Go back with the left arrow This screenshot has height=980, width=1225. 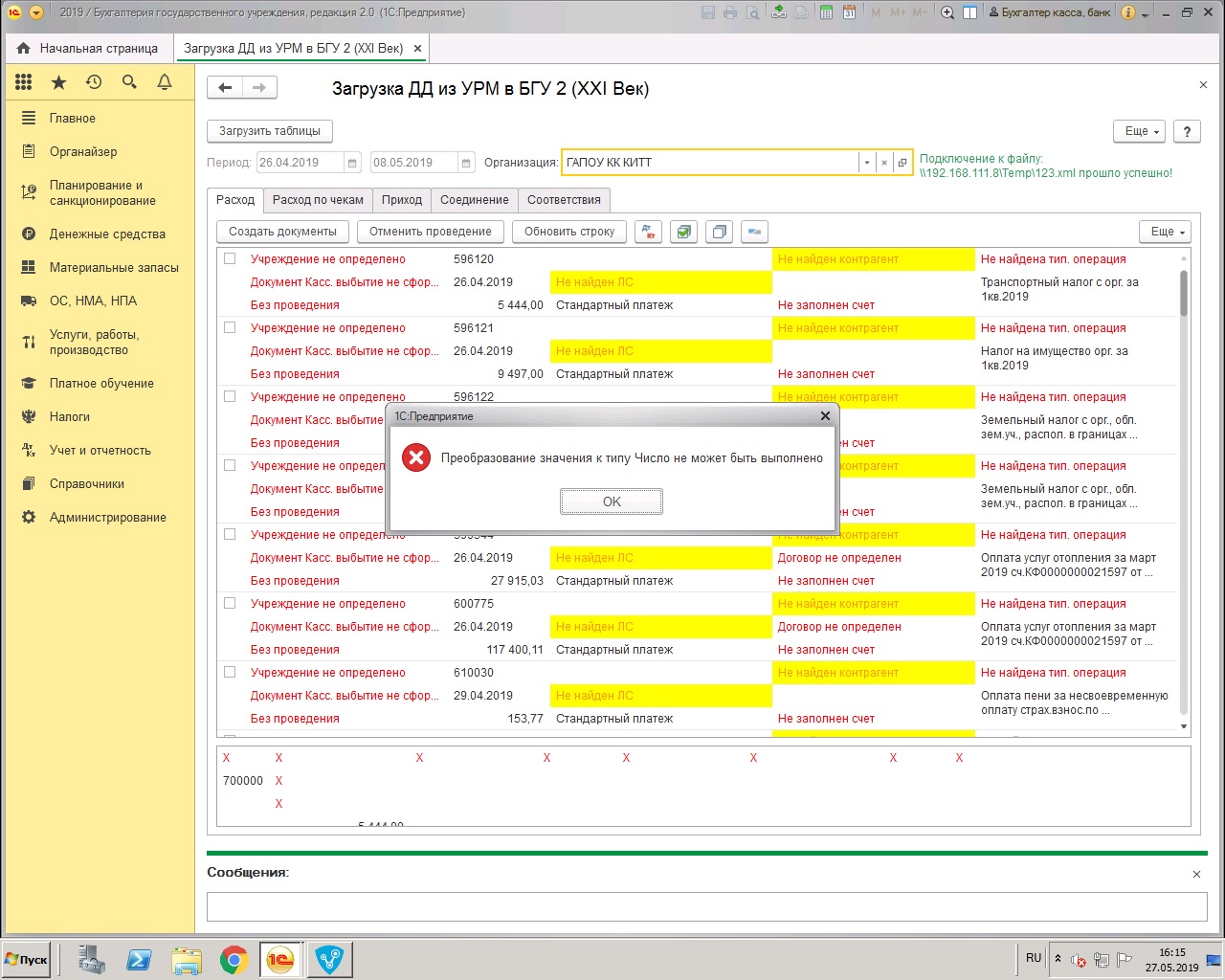(225, 88)
